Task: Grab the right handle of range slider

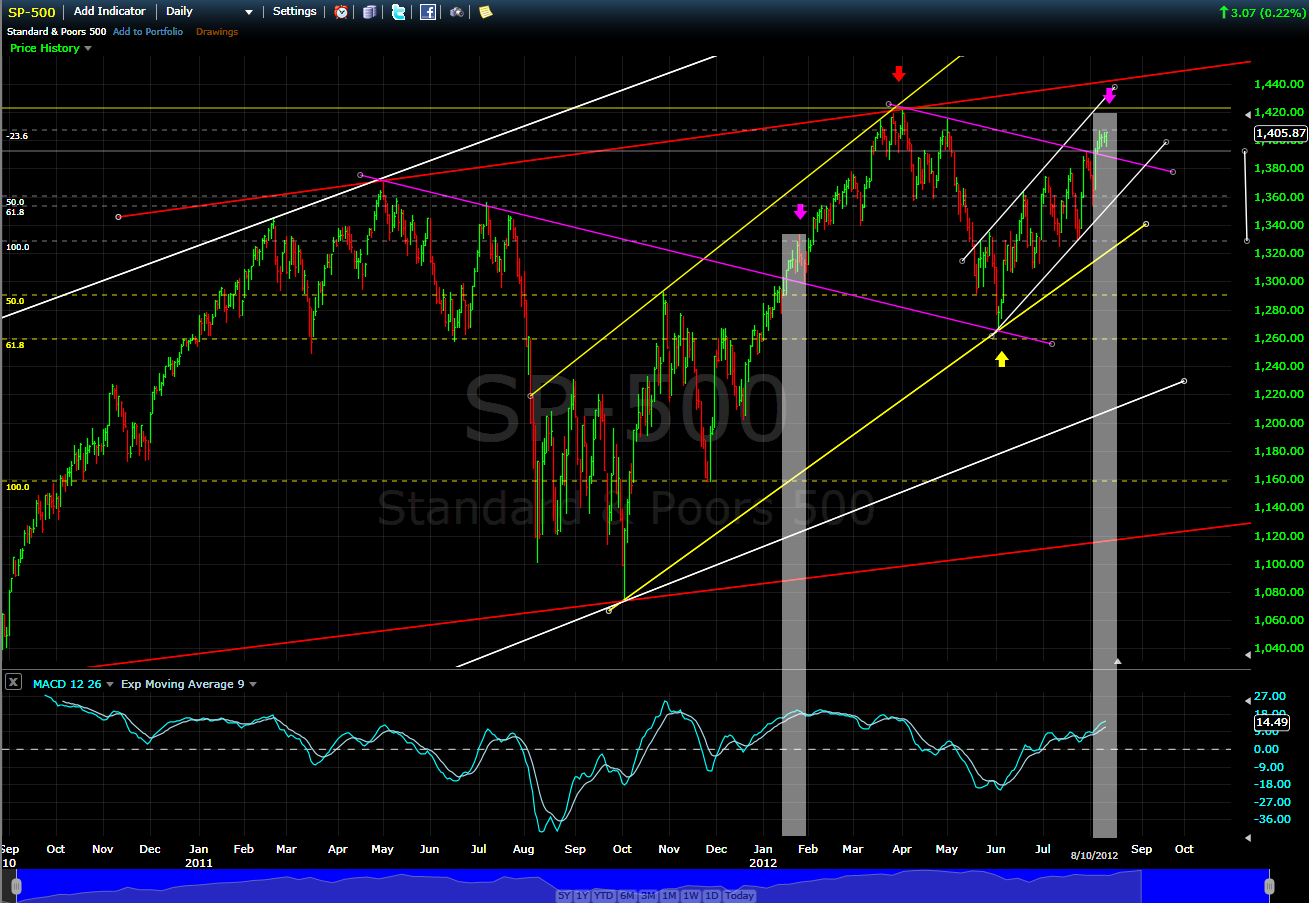Action: (x=1269, y=886)
